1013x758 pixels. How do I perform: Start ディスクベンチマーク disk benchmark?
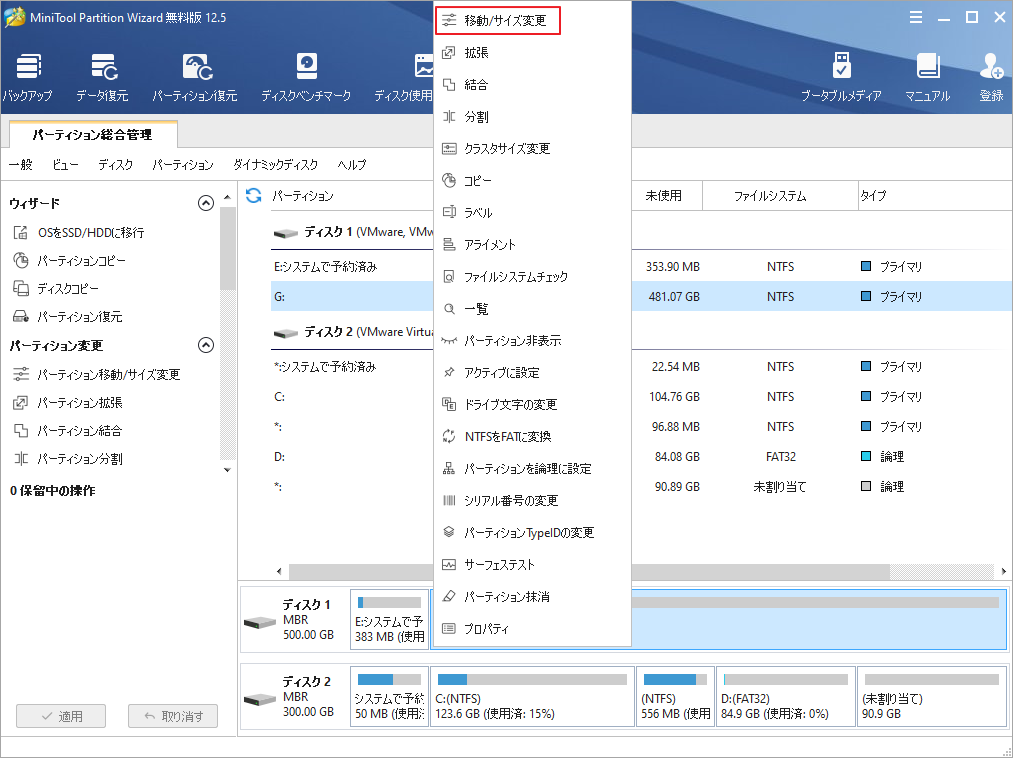click(305, 78)
